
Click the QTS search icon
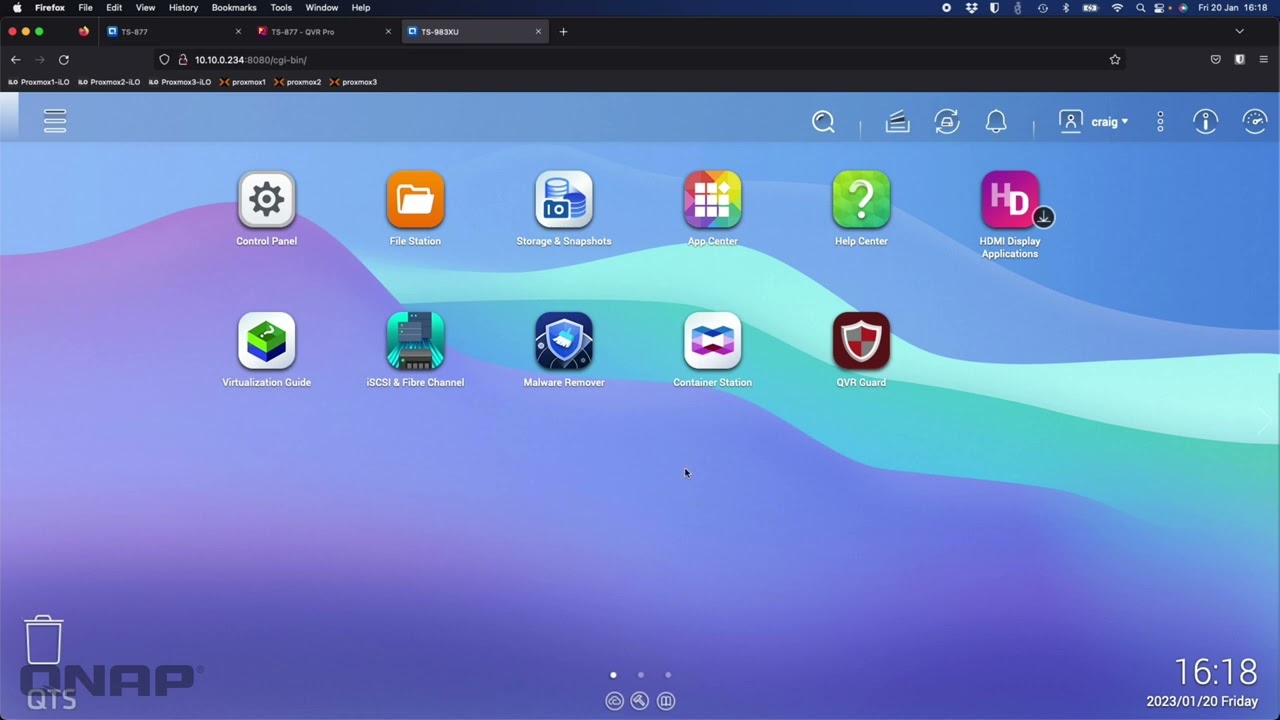point(823,122)
